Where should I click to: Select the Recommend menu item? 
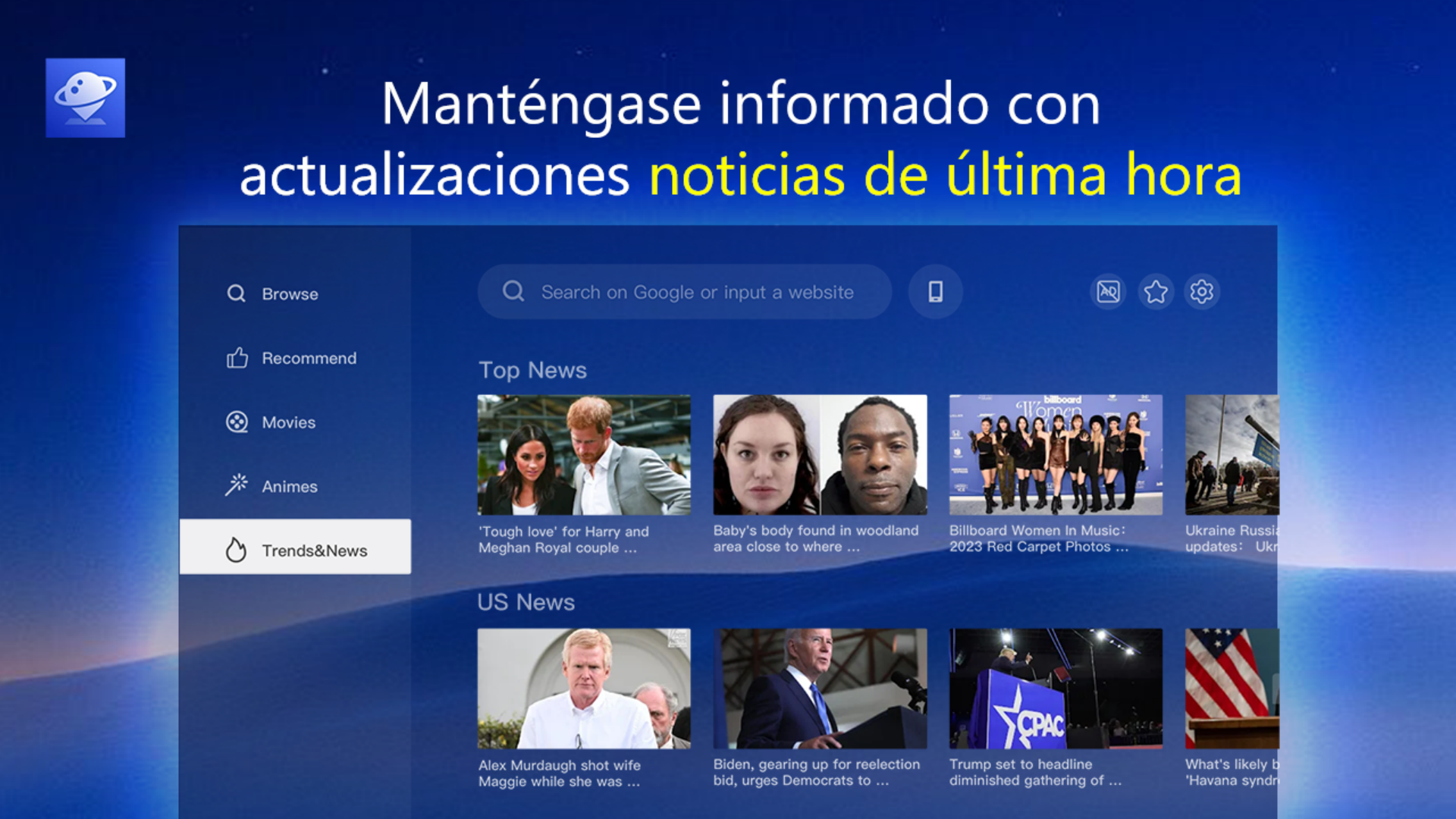[x=295, y=358]
